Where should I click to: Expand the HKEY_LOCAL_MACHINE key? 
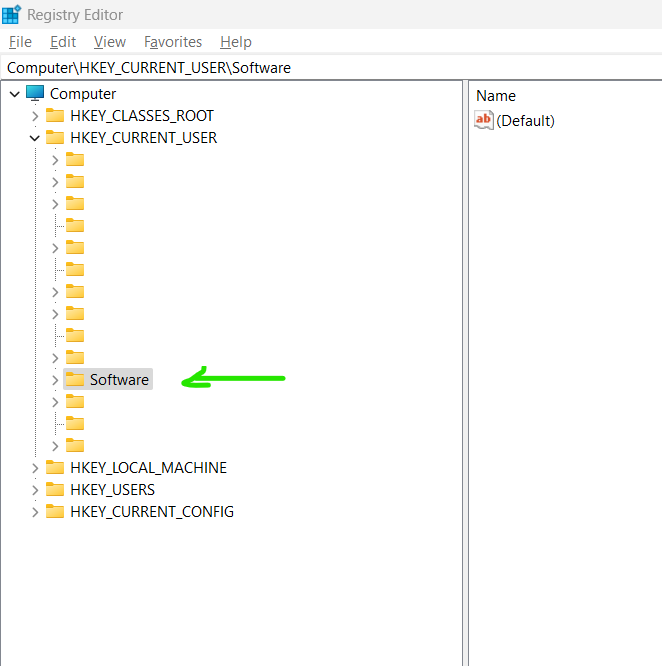35,468
